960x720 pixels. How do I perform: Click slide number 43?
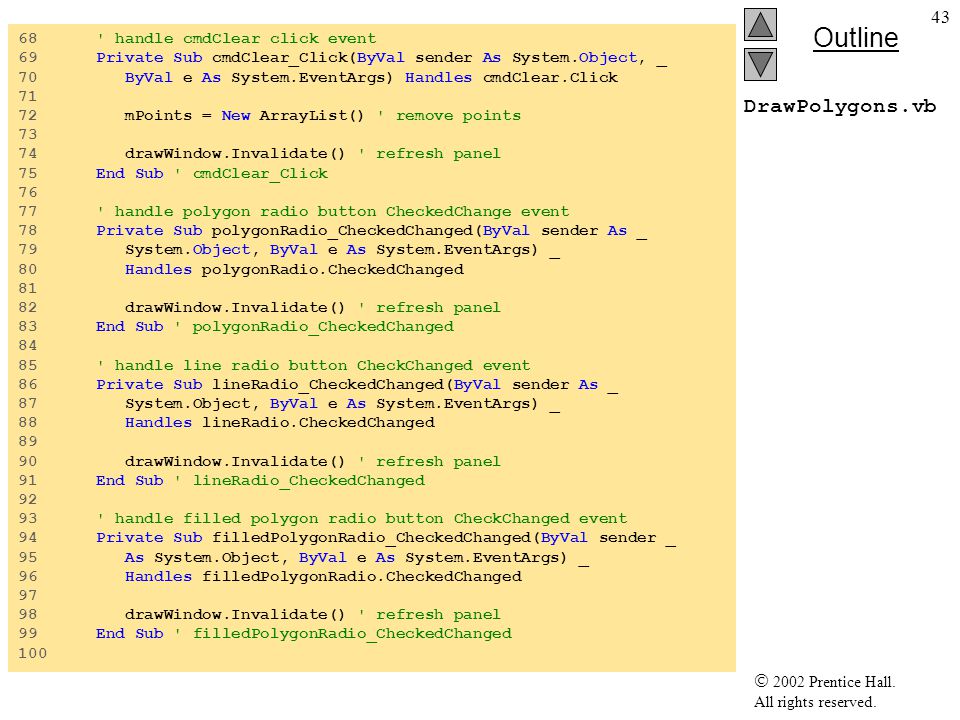[940, 17]
